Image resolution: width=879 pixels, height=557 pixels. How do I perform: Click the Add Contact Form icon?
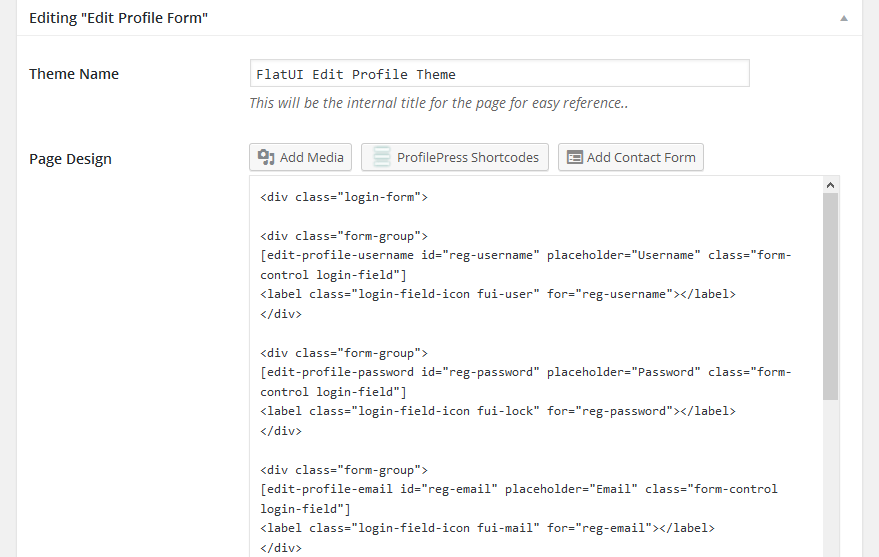click(575, 157)
